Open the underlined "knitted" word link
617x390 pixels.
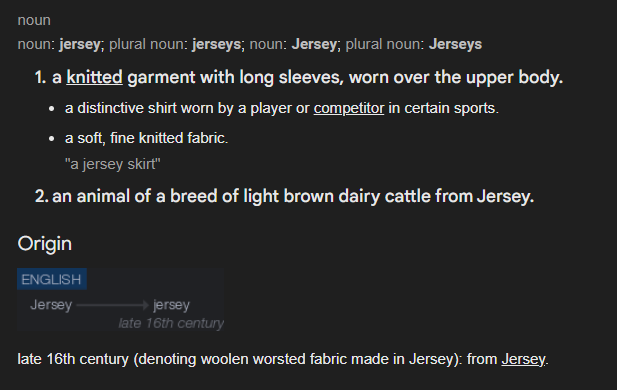click(x=94, y=77)
